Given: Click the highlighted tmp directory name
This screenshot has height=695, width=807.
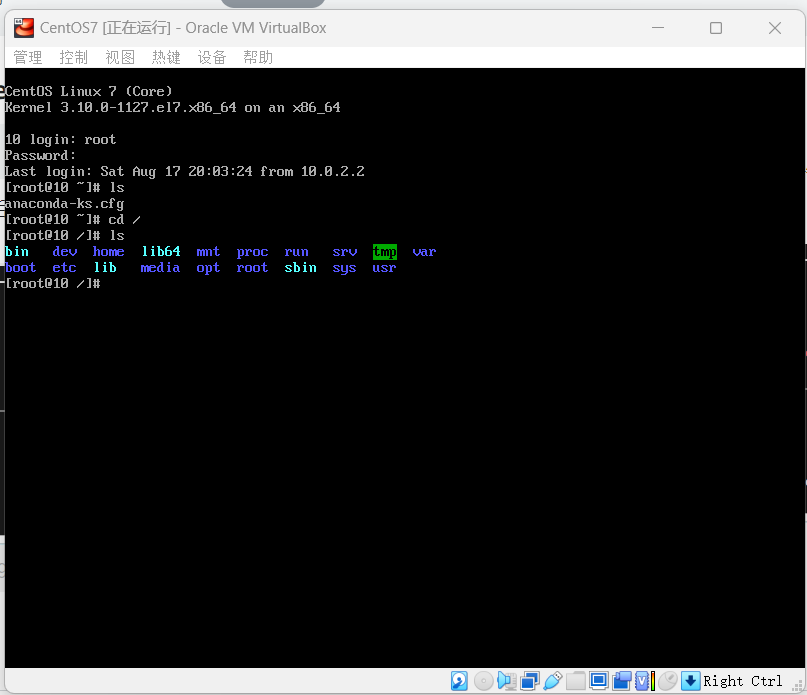Looking at the screenshot, I should pos(384,252).
